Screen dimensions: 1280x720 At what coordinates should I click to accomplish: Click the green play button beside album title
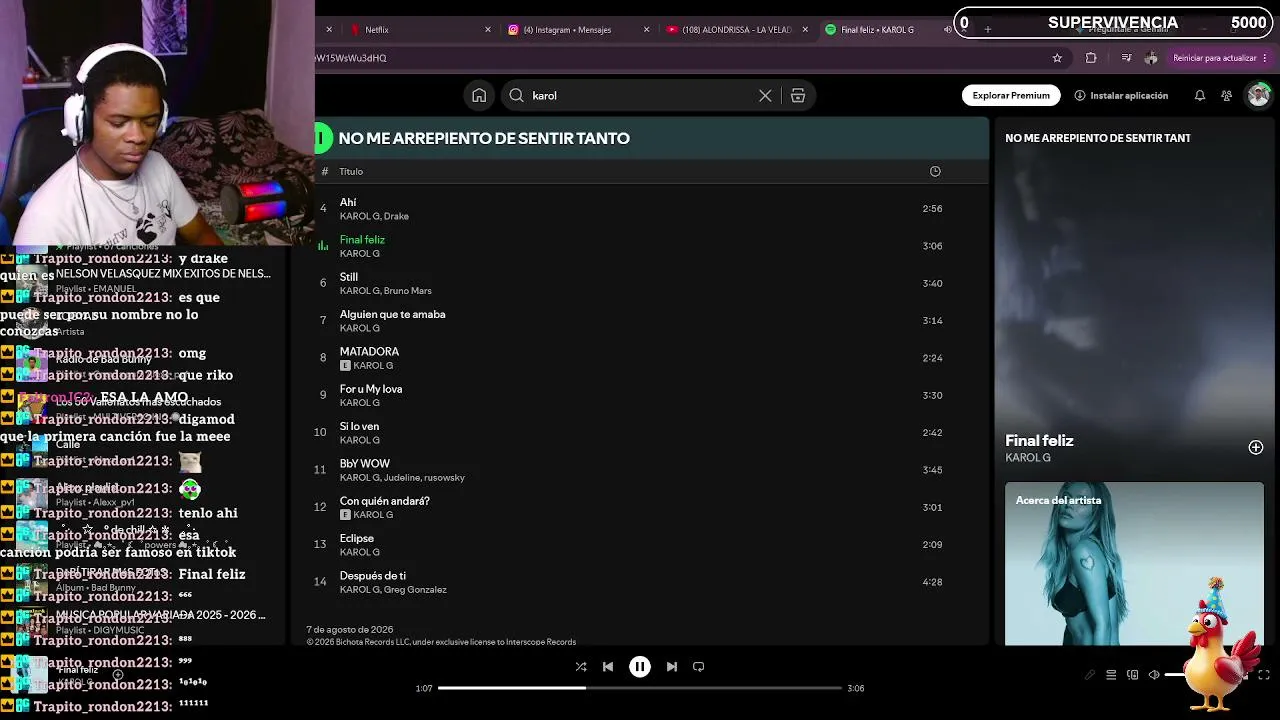[x=322, y=138]
